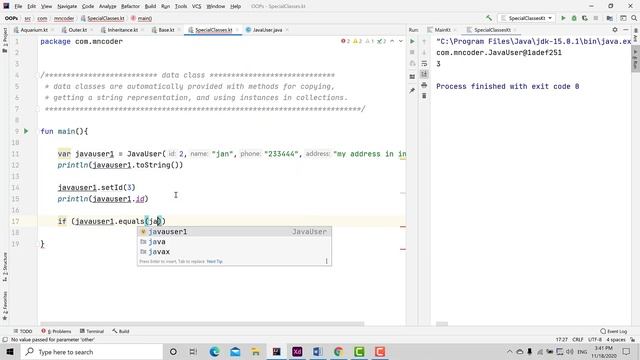Open the Terminal tool window

[92, 331]
